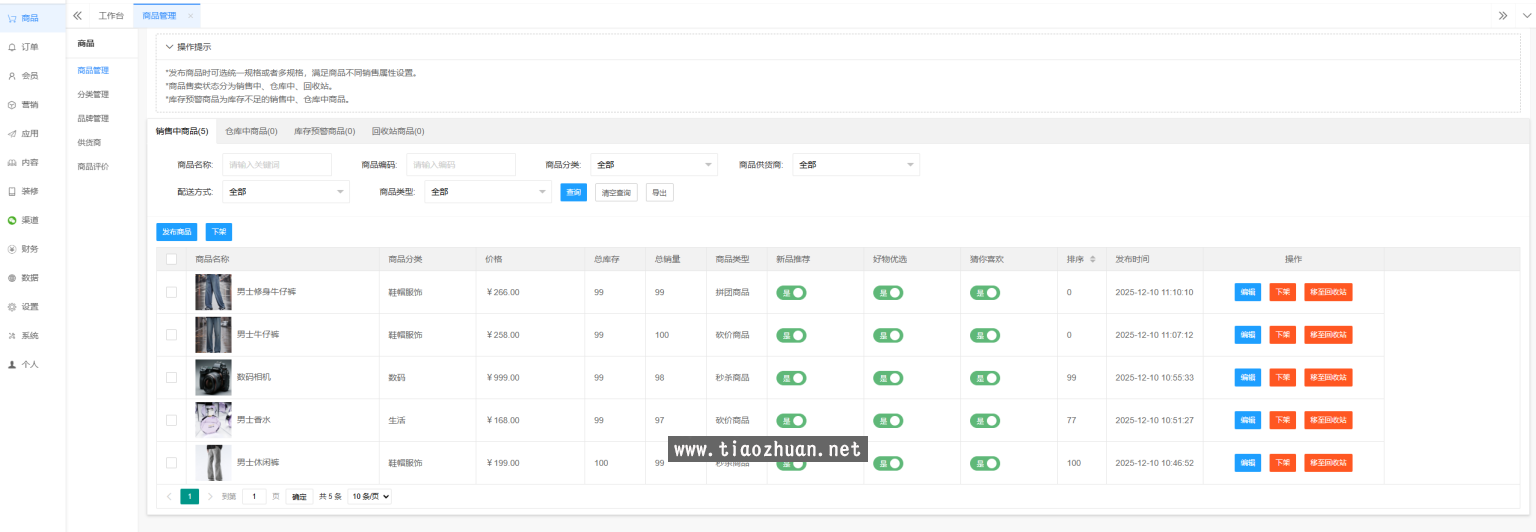Open 设置 gear icon in sidebar

click(x=12, y=307)
